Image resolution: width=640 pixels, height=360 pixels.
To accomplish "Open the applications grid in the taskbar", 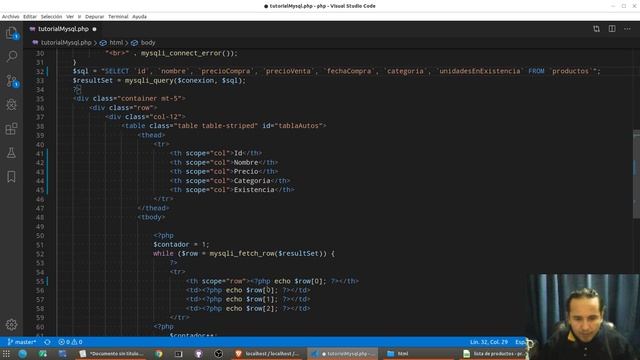I will [7, 354].
